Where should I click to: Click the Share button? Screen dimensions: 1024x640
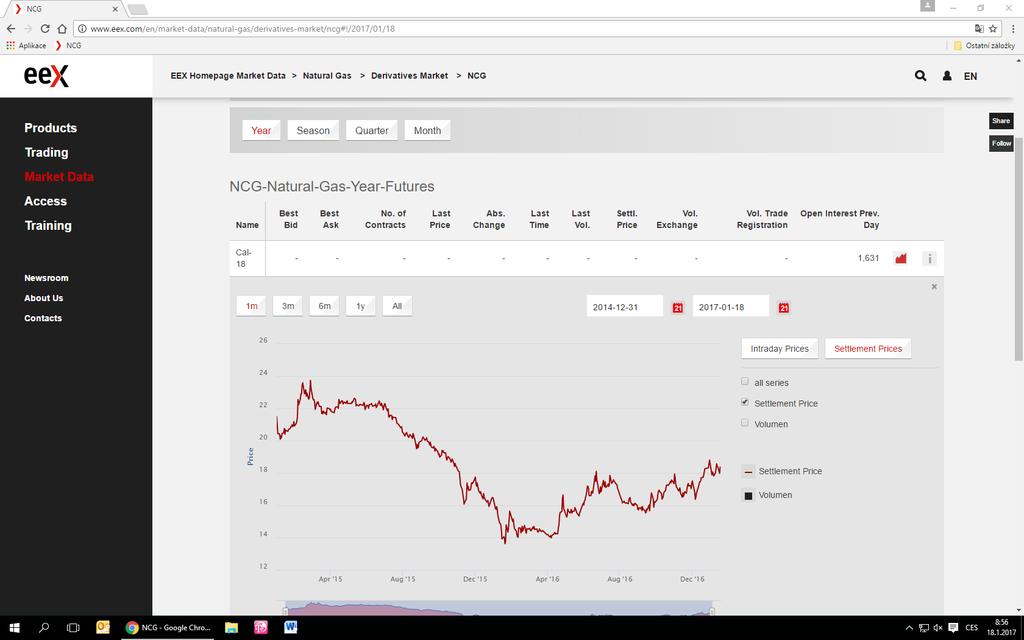pyautogui.click(x=1000, y=121)
